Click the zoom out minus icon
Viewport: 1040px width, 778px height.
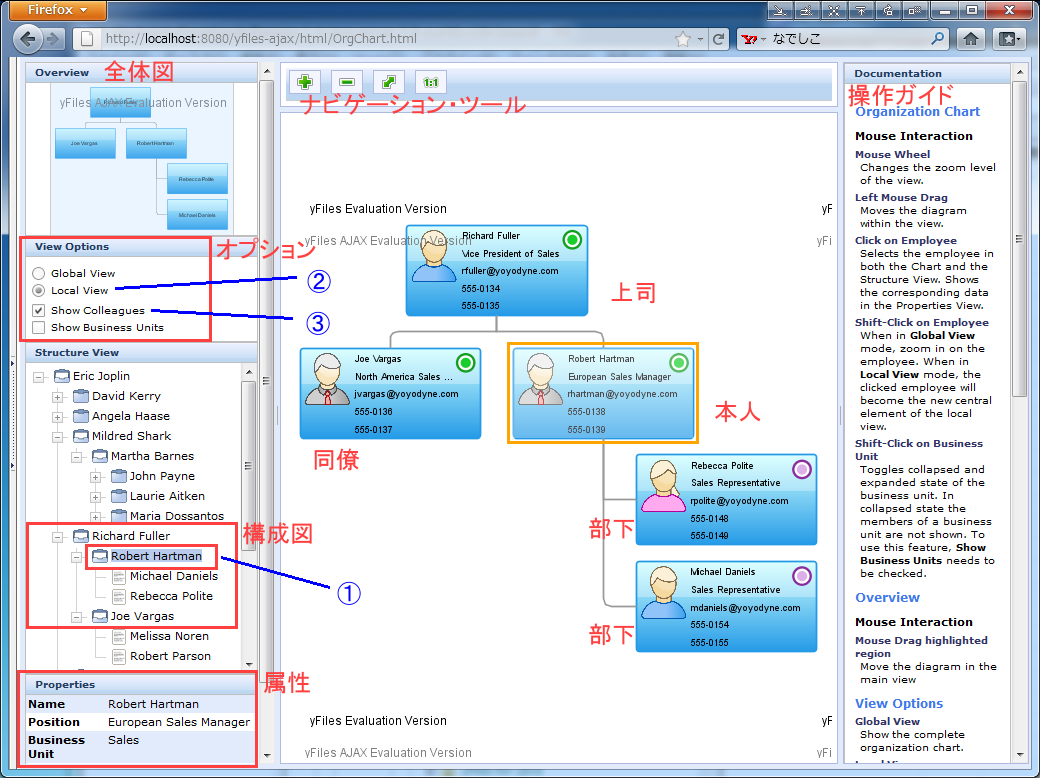point(347,82)
